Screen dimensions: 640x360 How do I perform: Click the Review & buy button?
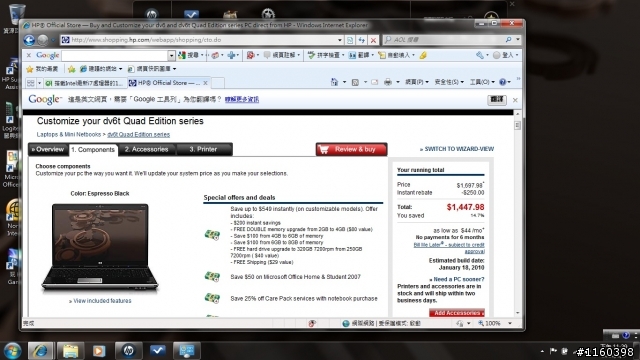(351, 149)
